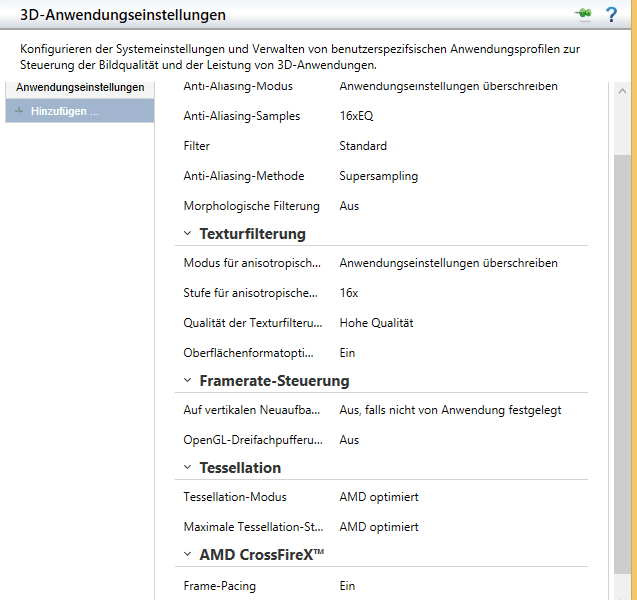Toggle Oberflächenformatoptimierung value Ein
The height and width of the screenshot is (600, 637).
pyautogui.click(x=347, y=353)
